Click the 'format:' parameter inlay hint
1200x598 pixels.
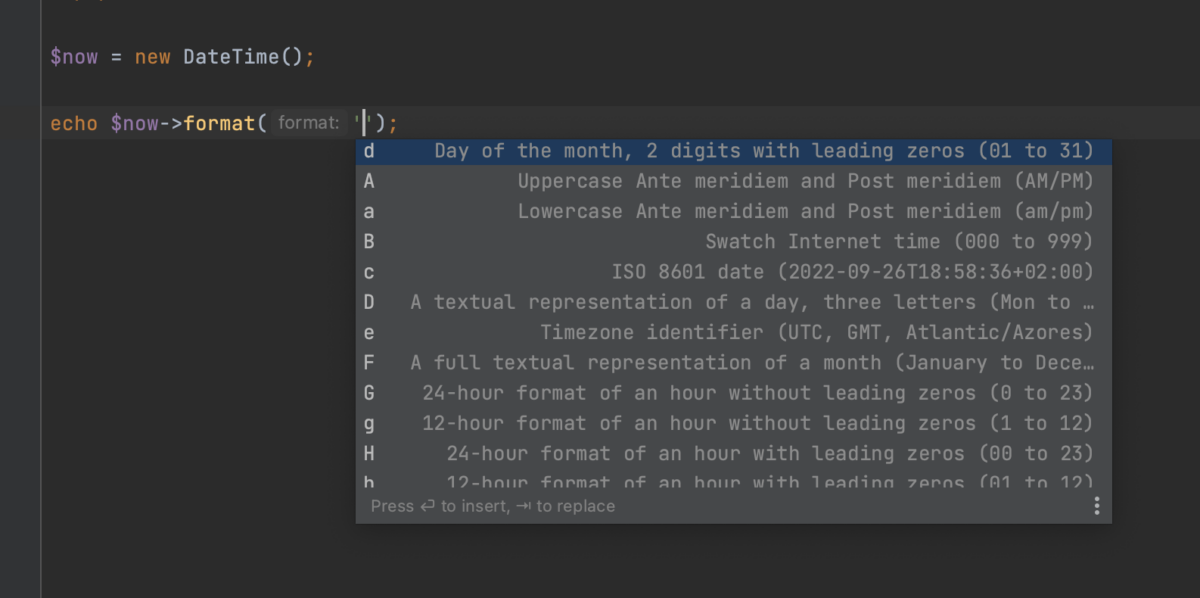(x=309, y=123)
